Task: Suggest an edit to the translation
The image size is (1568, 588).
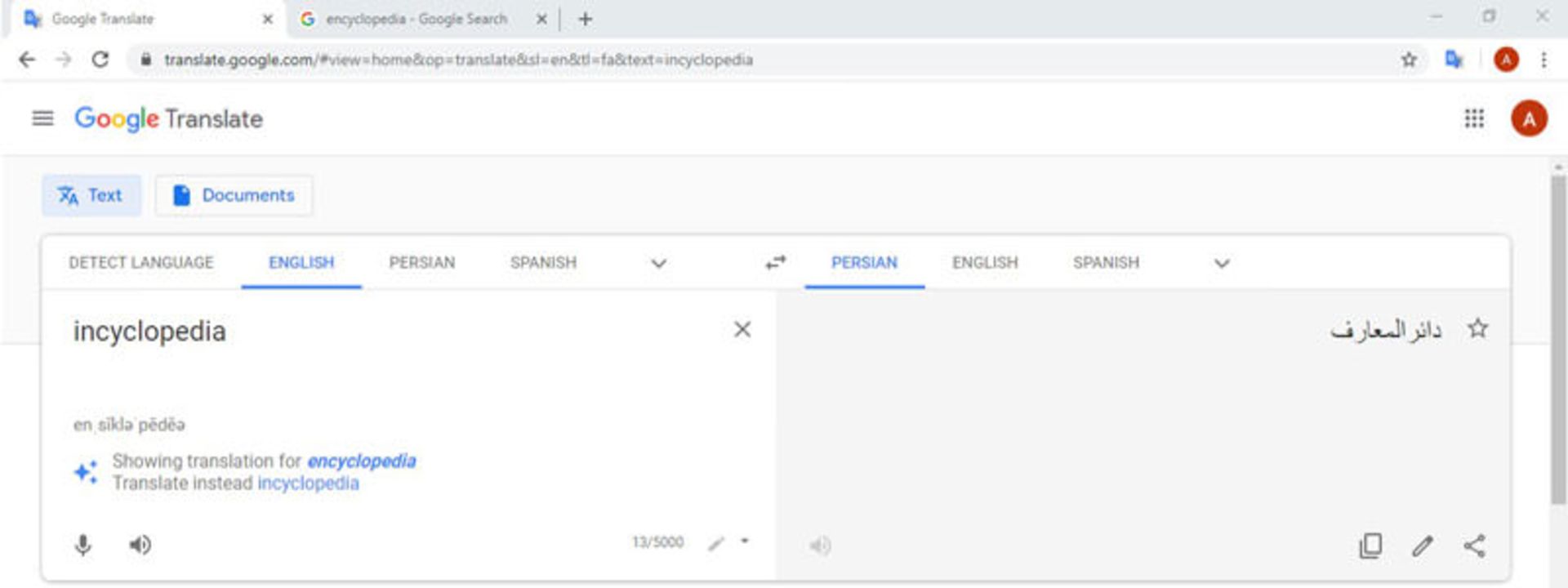Action: pos(1423,546)
